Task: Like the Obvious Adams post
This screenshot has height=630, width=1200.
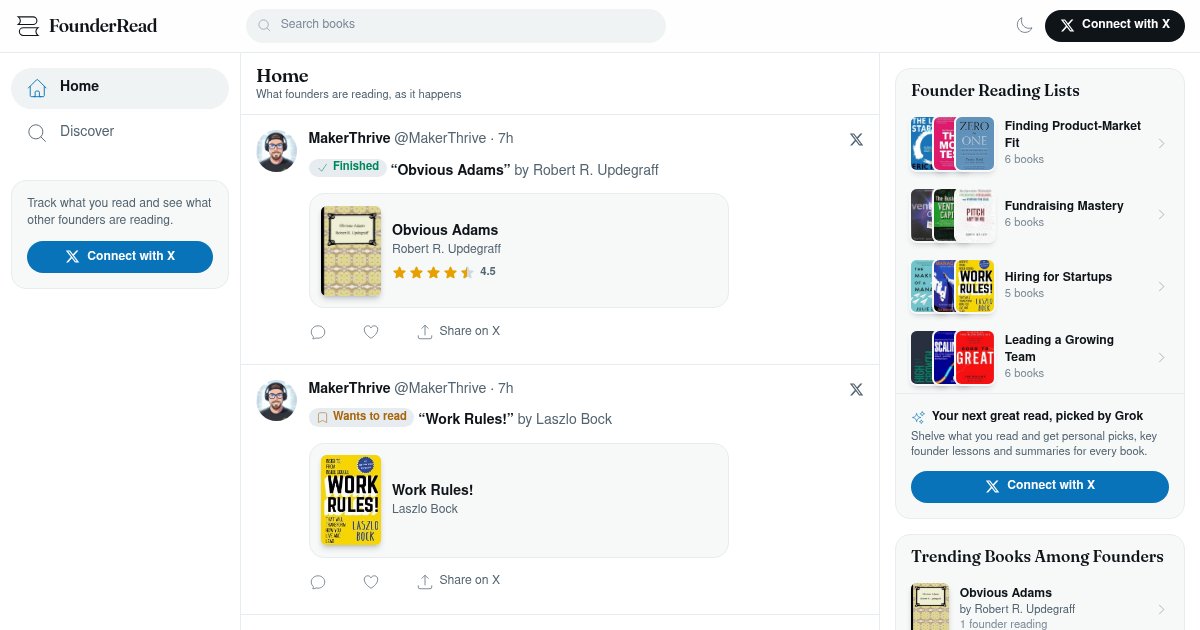Action: click(371, 332)
